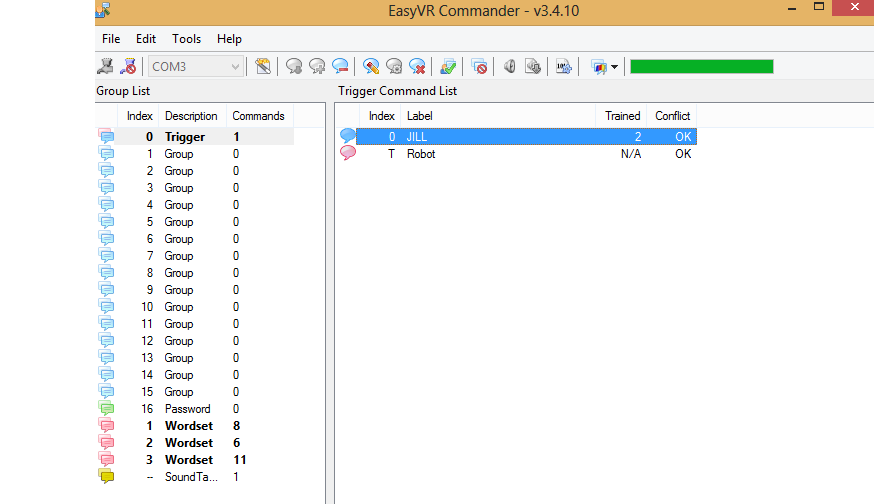Select Wordset 3 with 11 commands
This screenshot has height=504, width=874.
(x=195, y=460)
